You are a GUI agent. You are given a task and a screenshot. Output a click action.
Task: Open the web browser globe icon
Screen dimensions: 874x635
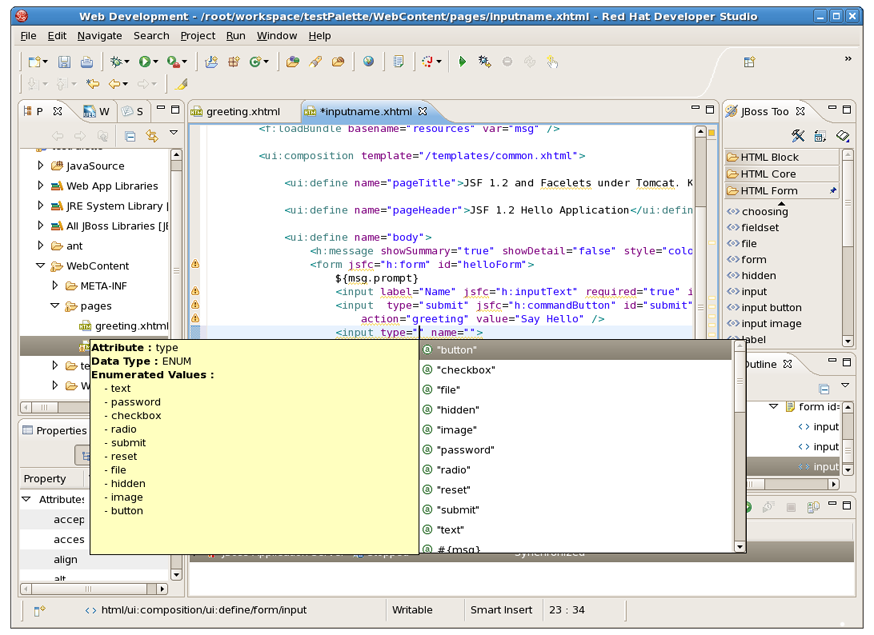(x=369, y=62)
